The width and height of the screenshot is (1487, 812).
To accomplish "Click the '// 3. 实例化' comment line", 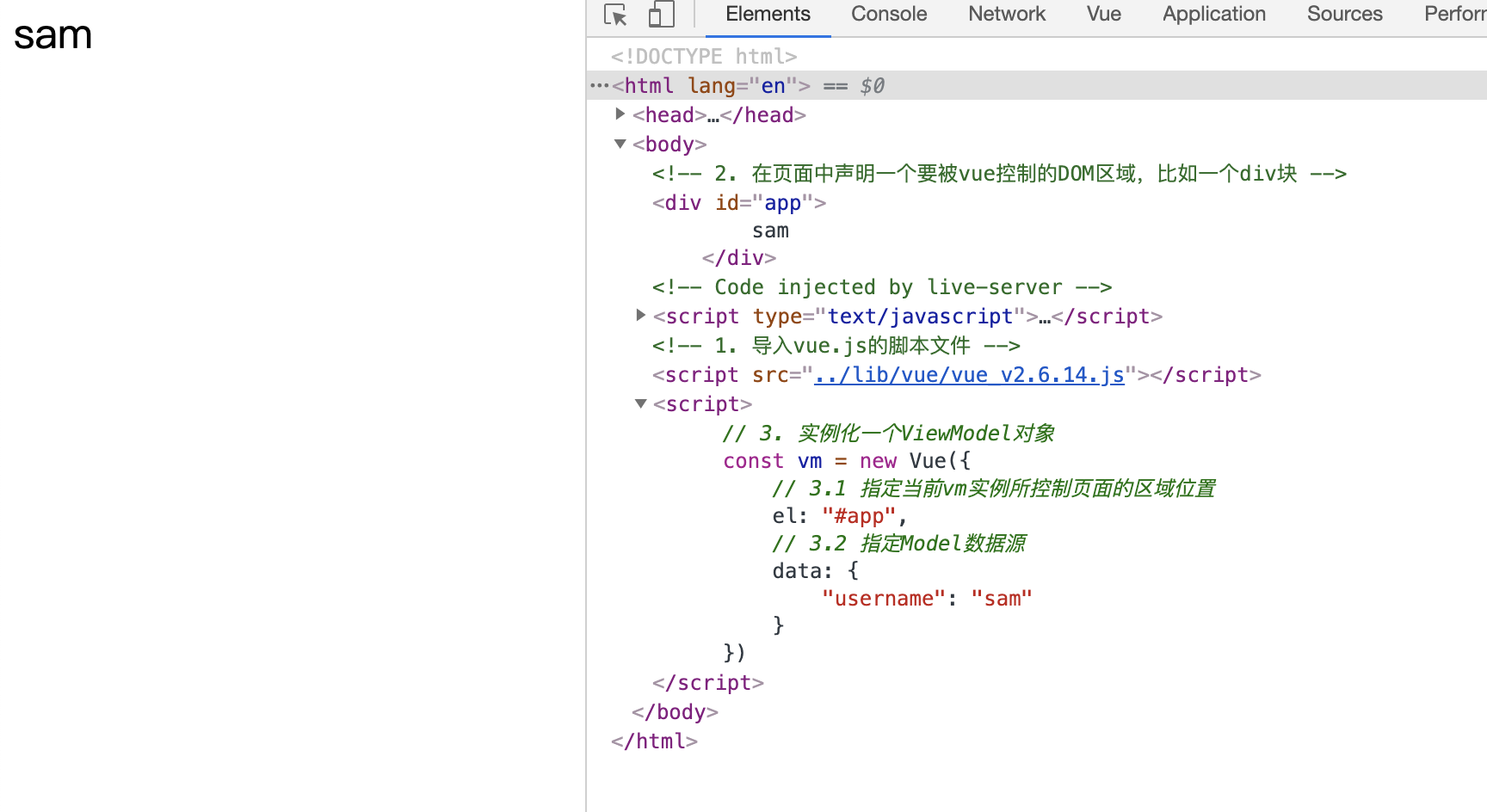I will tap(889, 434).
